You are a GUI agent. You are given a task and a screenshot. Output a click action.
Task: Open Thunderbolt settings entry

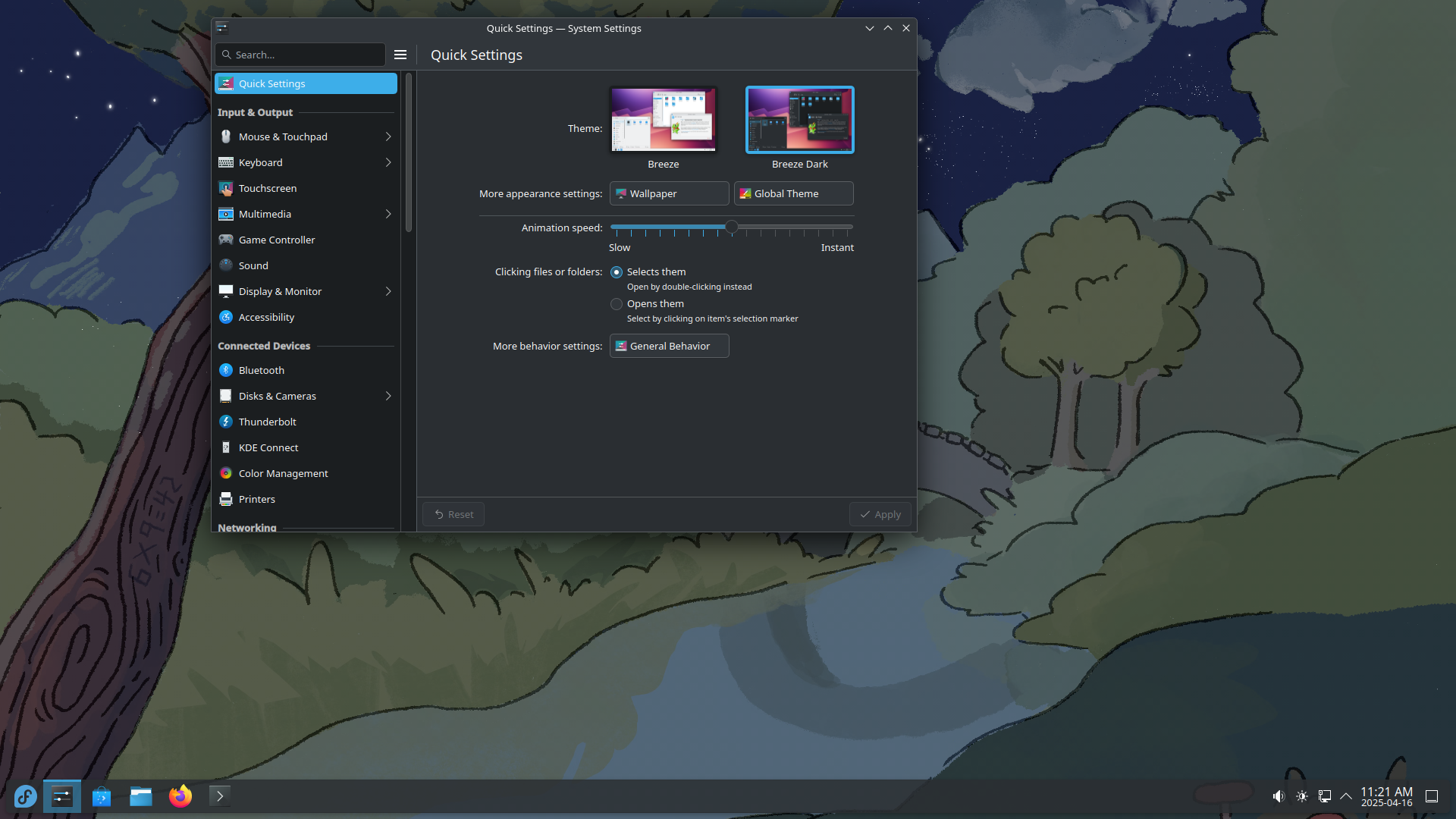click(x=306, y=422)
